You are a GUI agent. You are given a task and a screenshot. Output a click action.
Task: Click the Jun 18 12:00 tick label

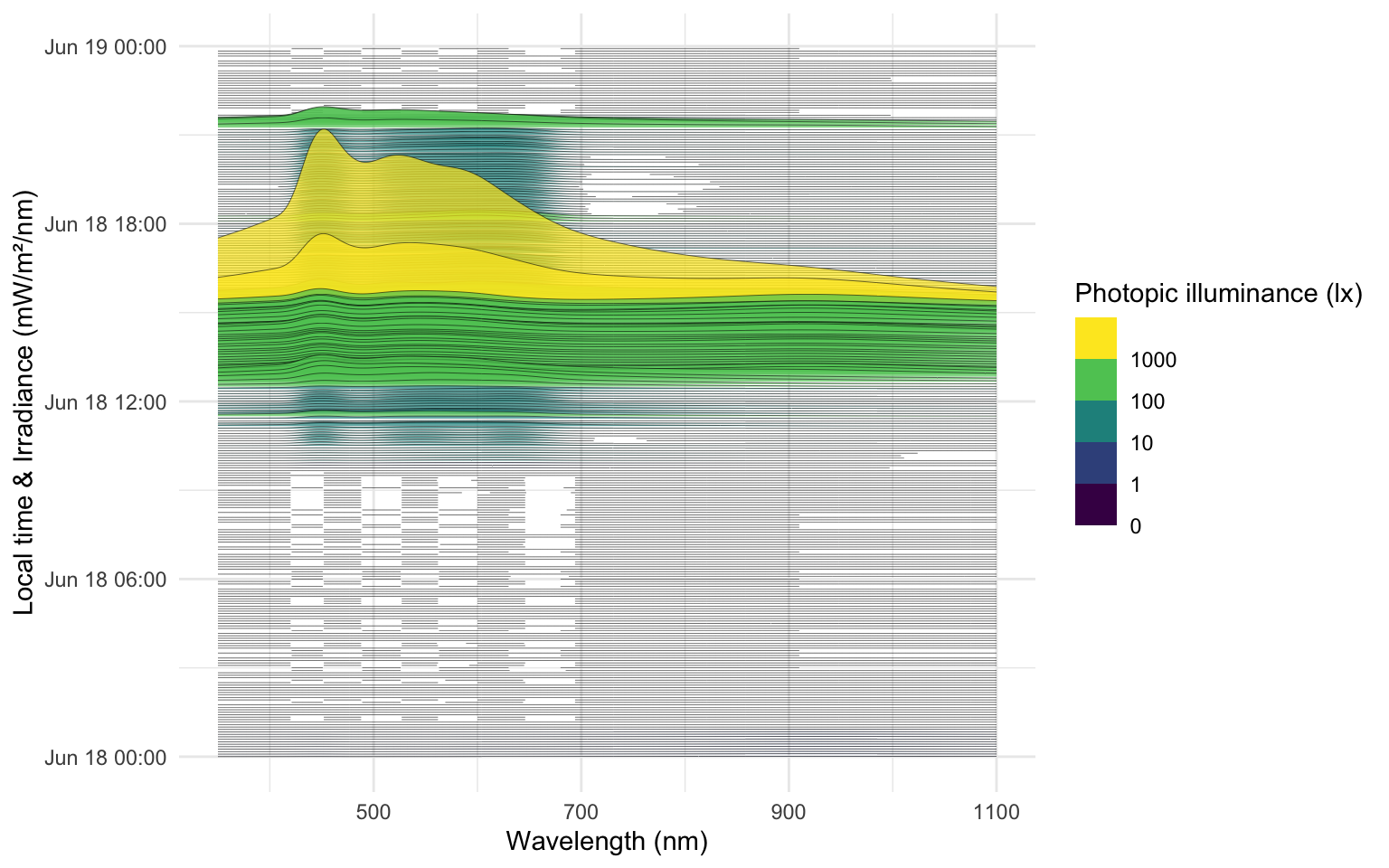[x=105, y=402]
